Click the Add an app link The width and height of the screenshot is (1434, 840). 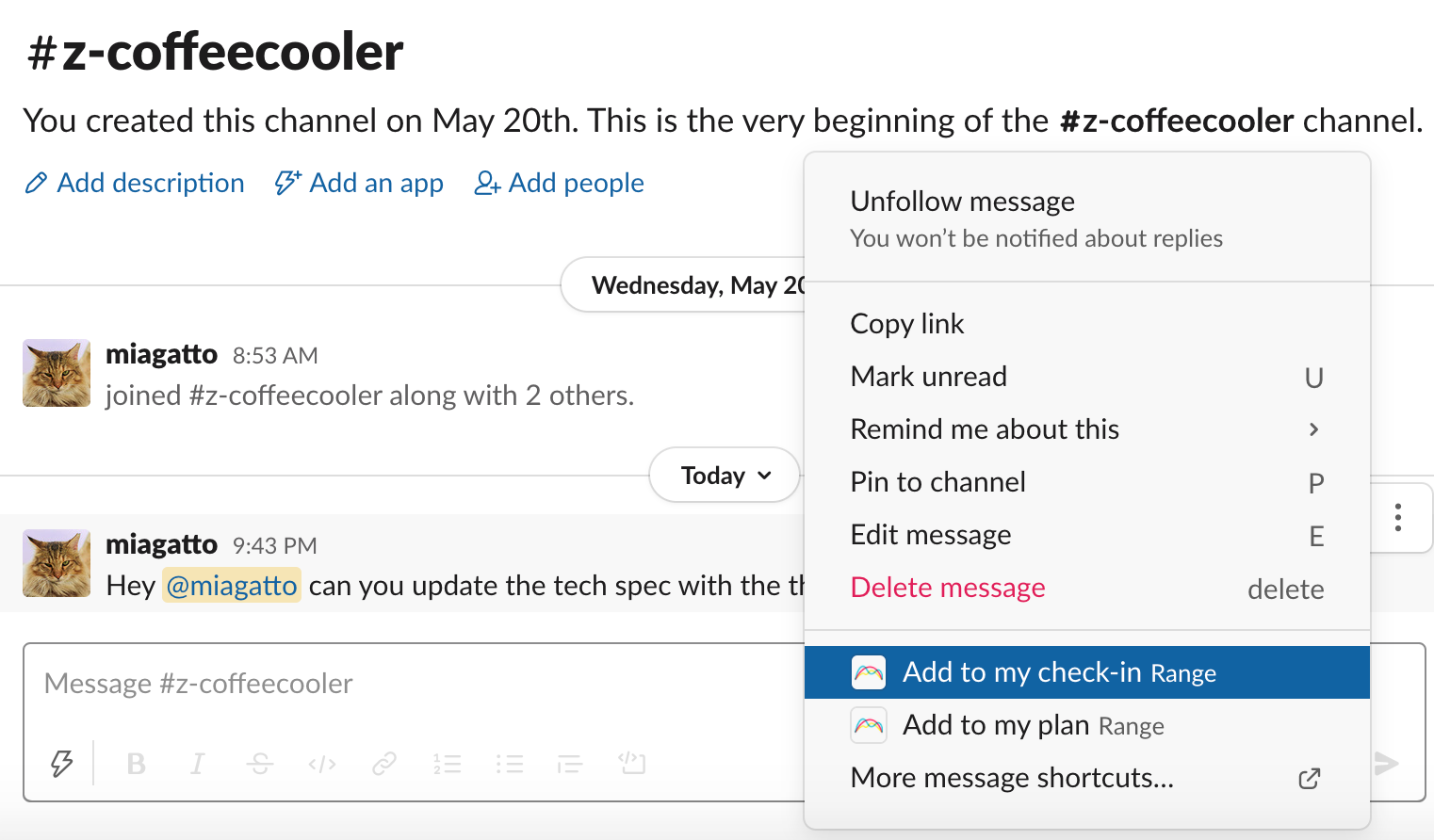pos(358,183)
